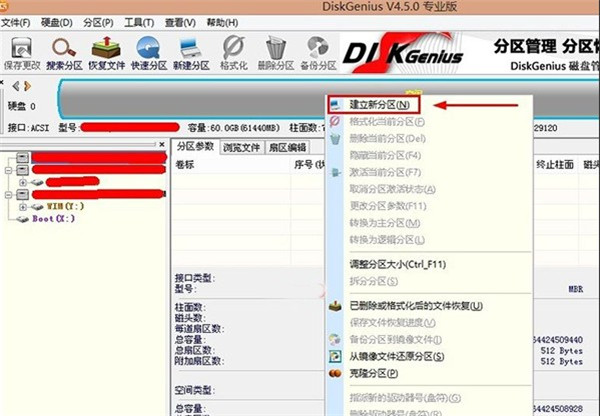Switch to the 浏览文件 tab
This screenshot has height=416, width=600.
[x=241, y=147]
